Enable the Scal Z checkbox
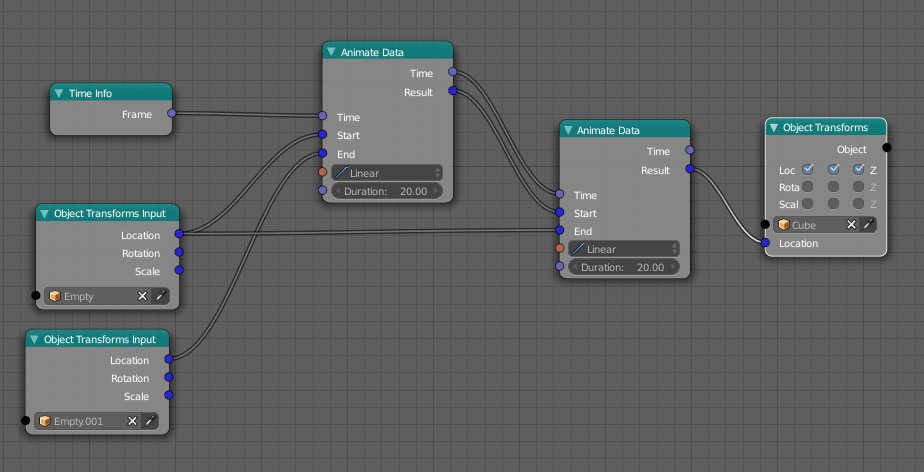The width and height of the screenshot is (924, 472). (x=859, y=204)
